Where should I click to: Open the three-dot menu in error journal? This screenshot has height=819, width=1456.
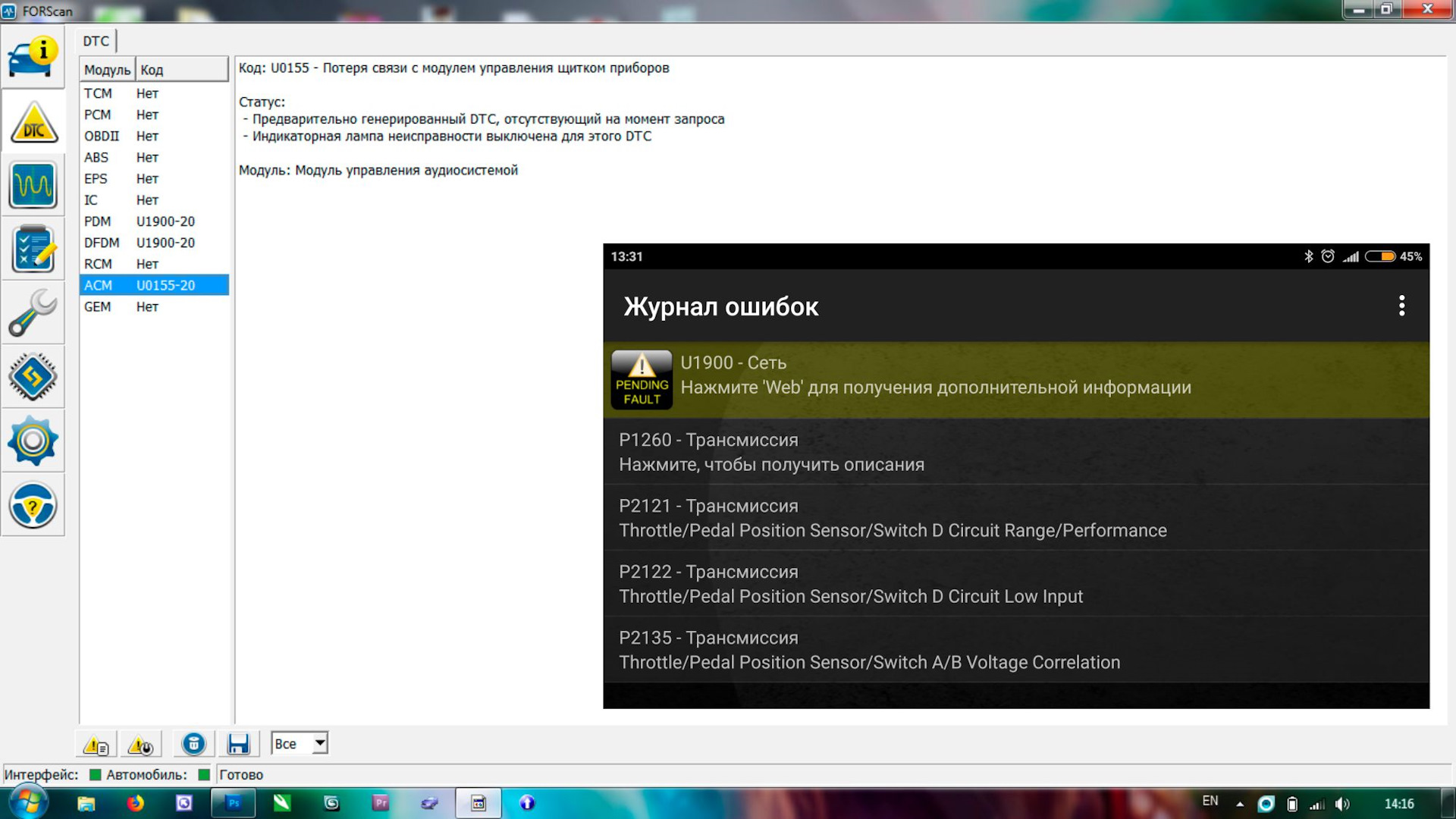pos(1401,306)
